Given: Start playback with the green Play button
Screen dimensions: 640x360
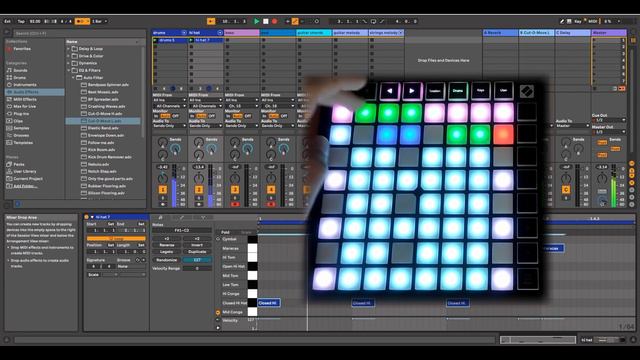Looking at the screenshot, I should [256, 21].
